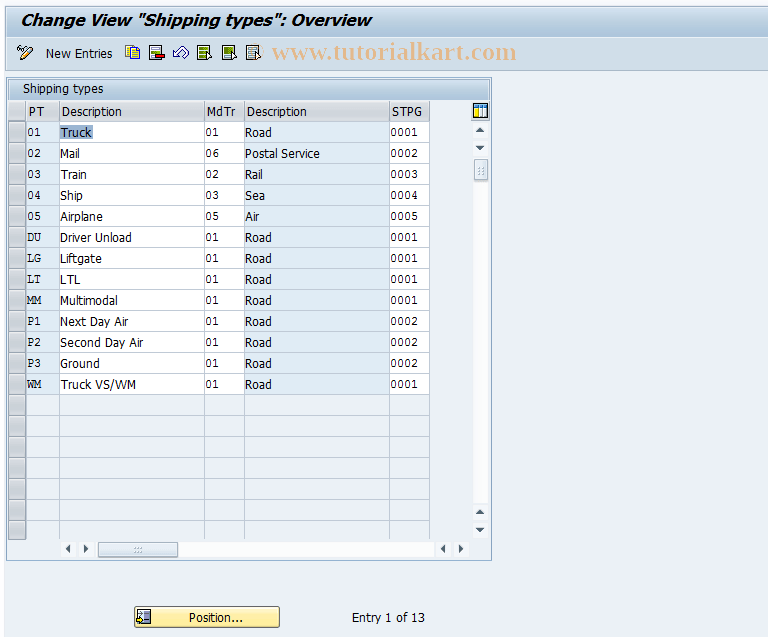The width and height of the screenshot is (768, 637).
Task: Select row LT LTL with row selector
Action: (17, 280)
